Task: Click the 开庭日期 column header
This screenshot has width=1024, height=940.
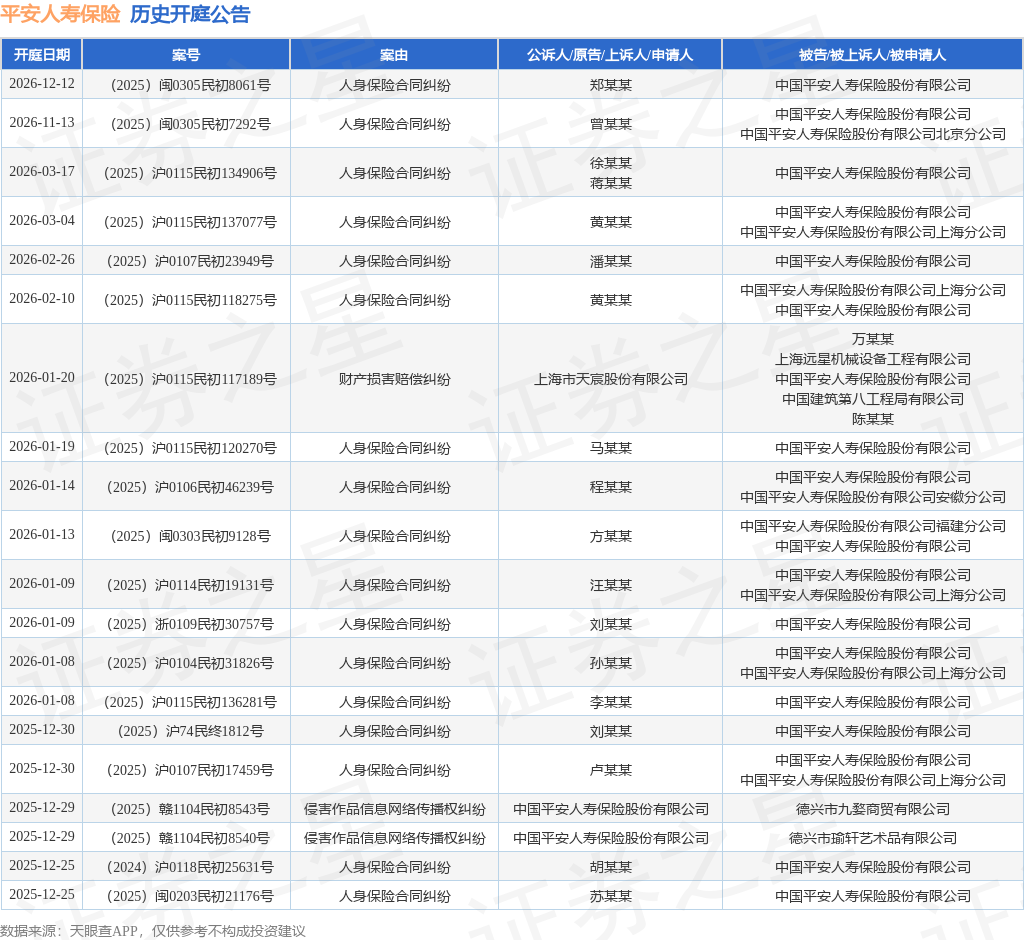Action: (42, 55)
